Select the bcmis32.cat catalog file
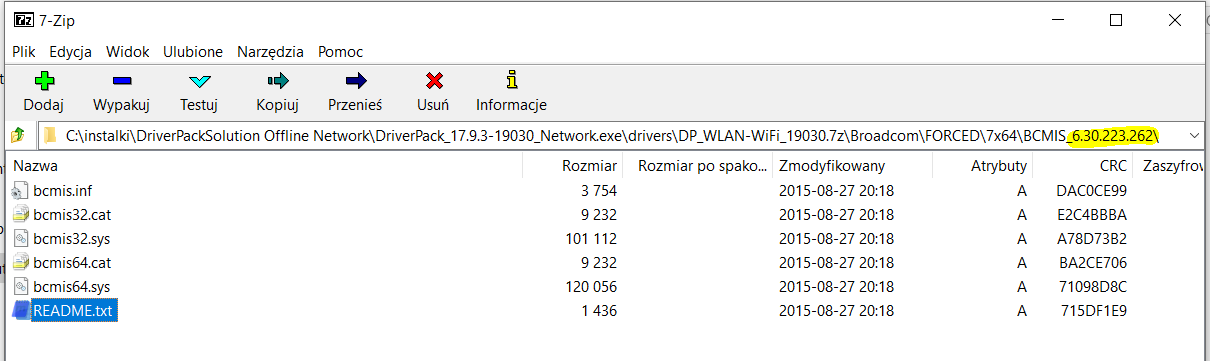Image resolution: width=1210 pixels, height=361 pixels. [x=72, y=214]
